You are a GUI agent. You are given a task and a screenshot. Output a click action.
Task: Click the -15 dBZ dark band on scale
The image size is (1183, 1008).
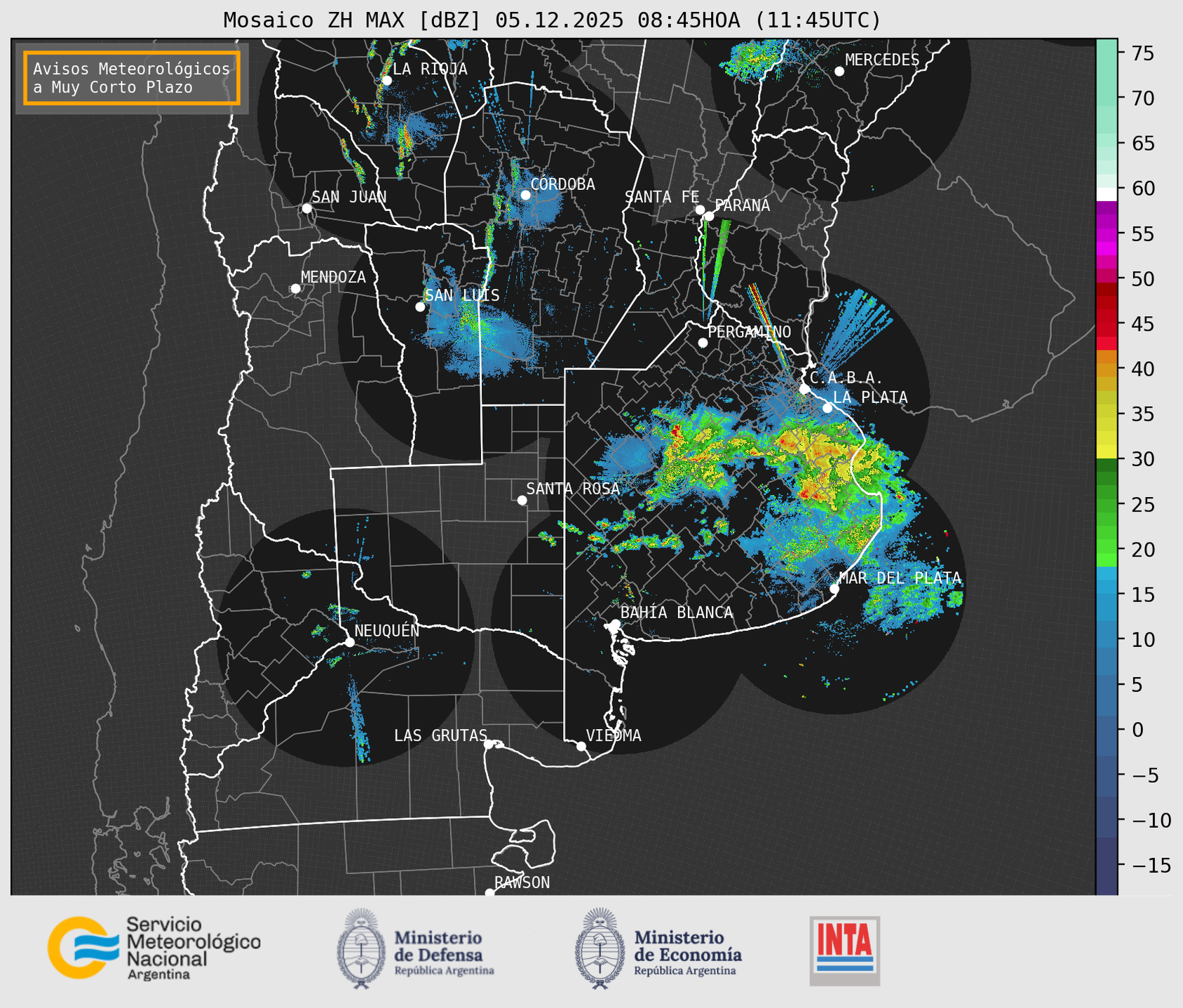coord(1107,865)
